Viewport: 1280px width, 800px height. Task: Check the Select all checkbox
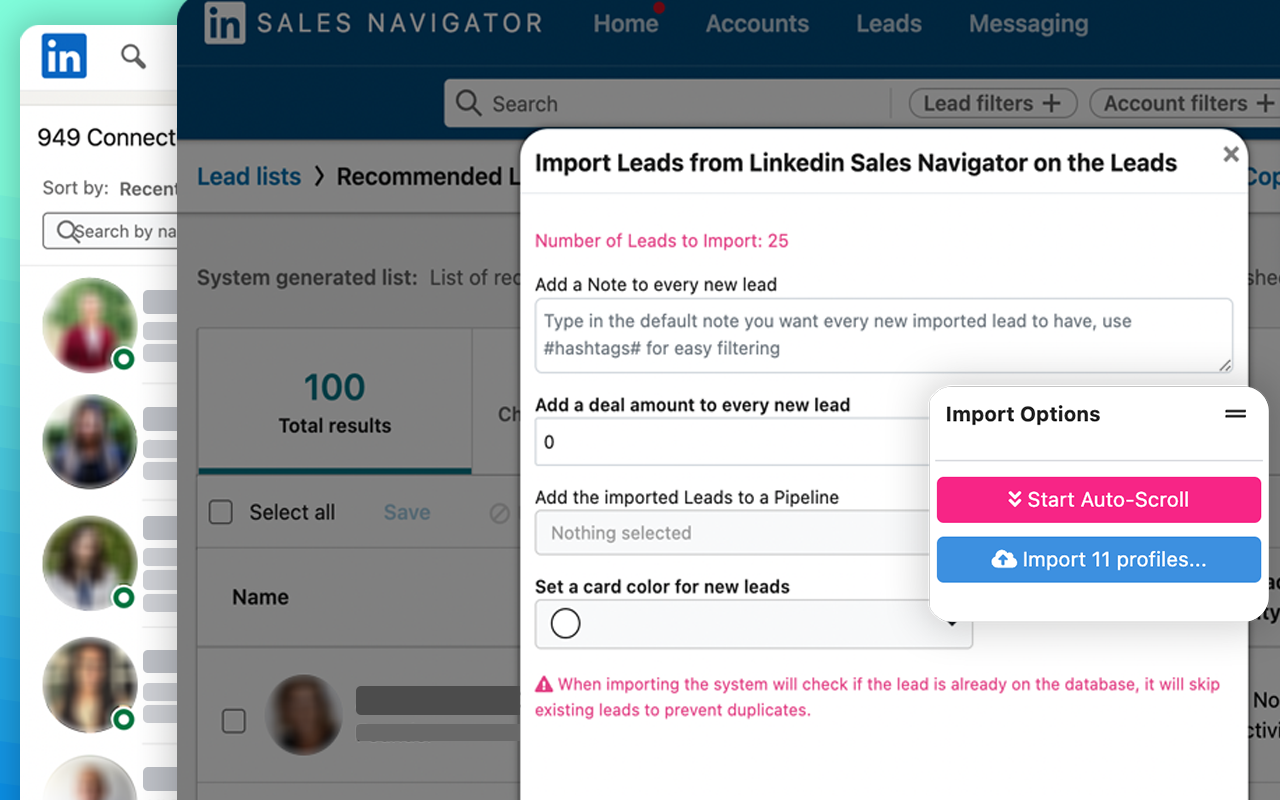221,512
